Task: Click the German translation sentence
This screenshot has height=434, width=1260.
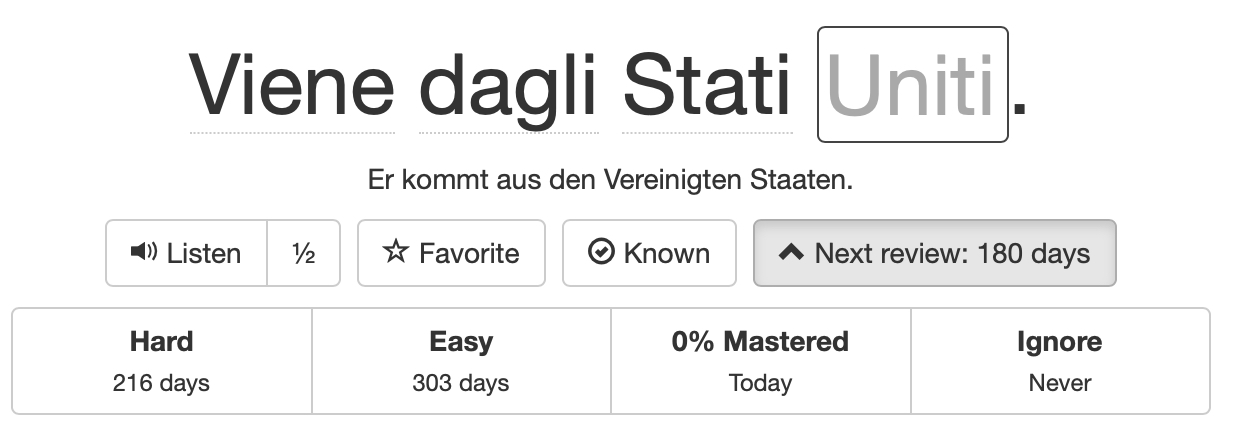Action: (x=610, y=181)
